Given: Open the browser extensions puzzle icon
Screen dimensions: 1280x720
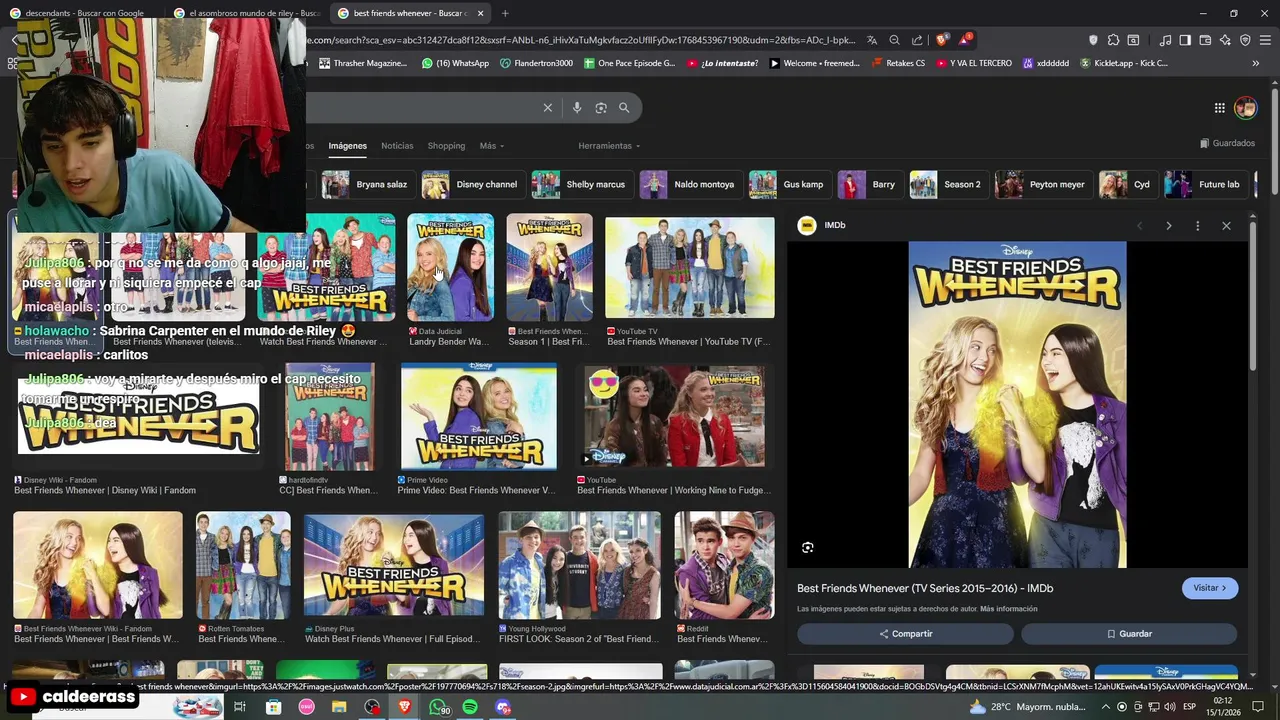Looking at the screenshot, I should tap(1113, 40).
